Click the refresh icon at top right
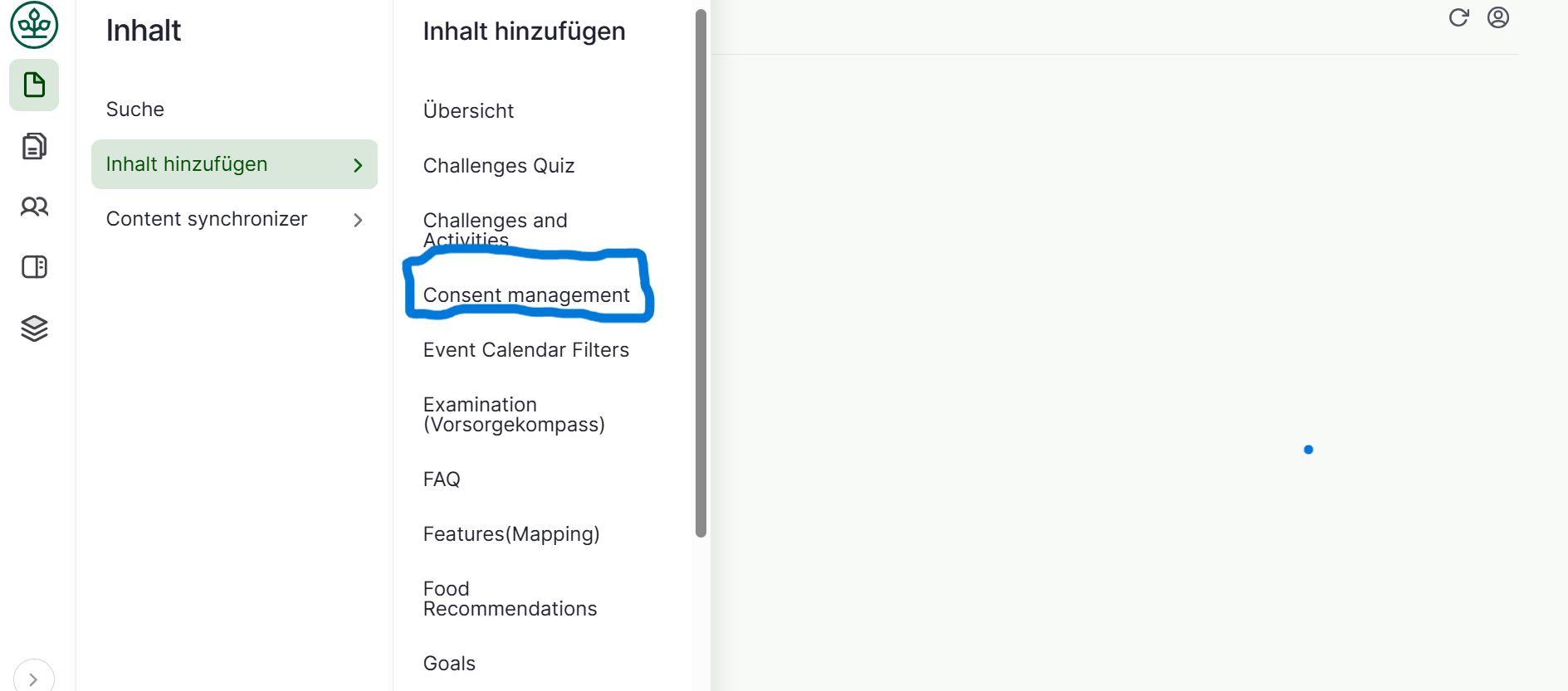 1458,17
